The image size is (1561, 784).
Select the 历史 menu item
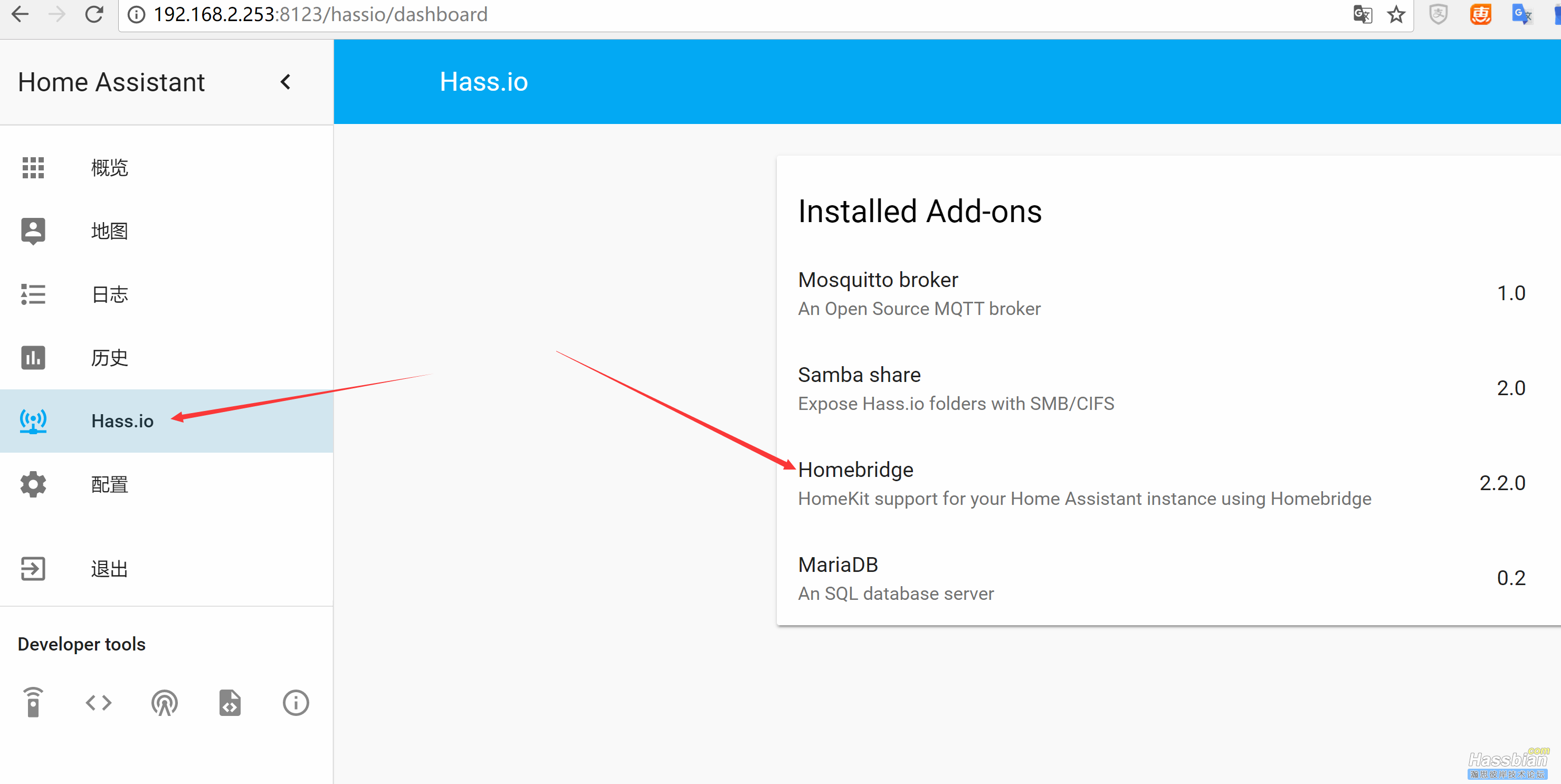pos(167,358)
